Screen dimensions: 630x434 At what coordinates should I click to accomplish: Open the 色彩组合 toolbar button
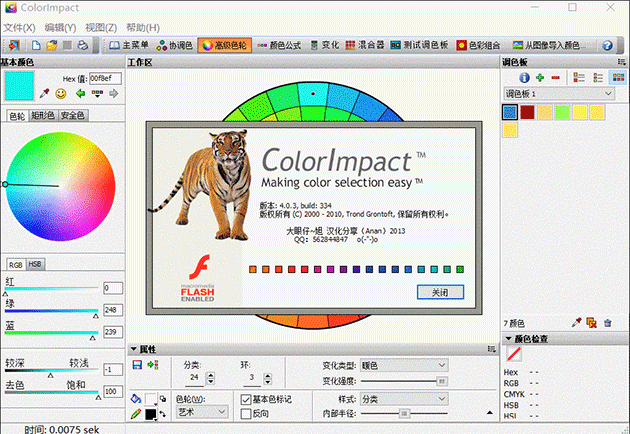click(479, 45)
